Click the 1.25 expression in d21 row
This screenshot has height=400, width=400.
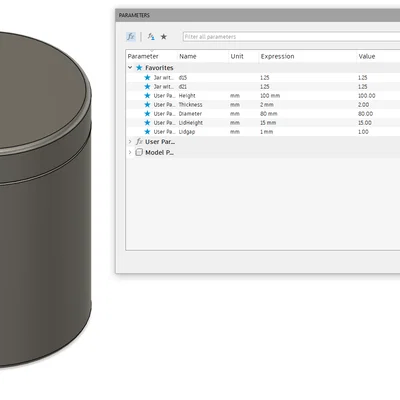(x=265, y=87)
